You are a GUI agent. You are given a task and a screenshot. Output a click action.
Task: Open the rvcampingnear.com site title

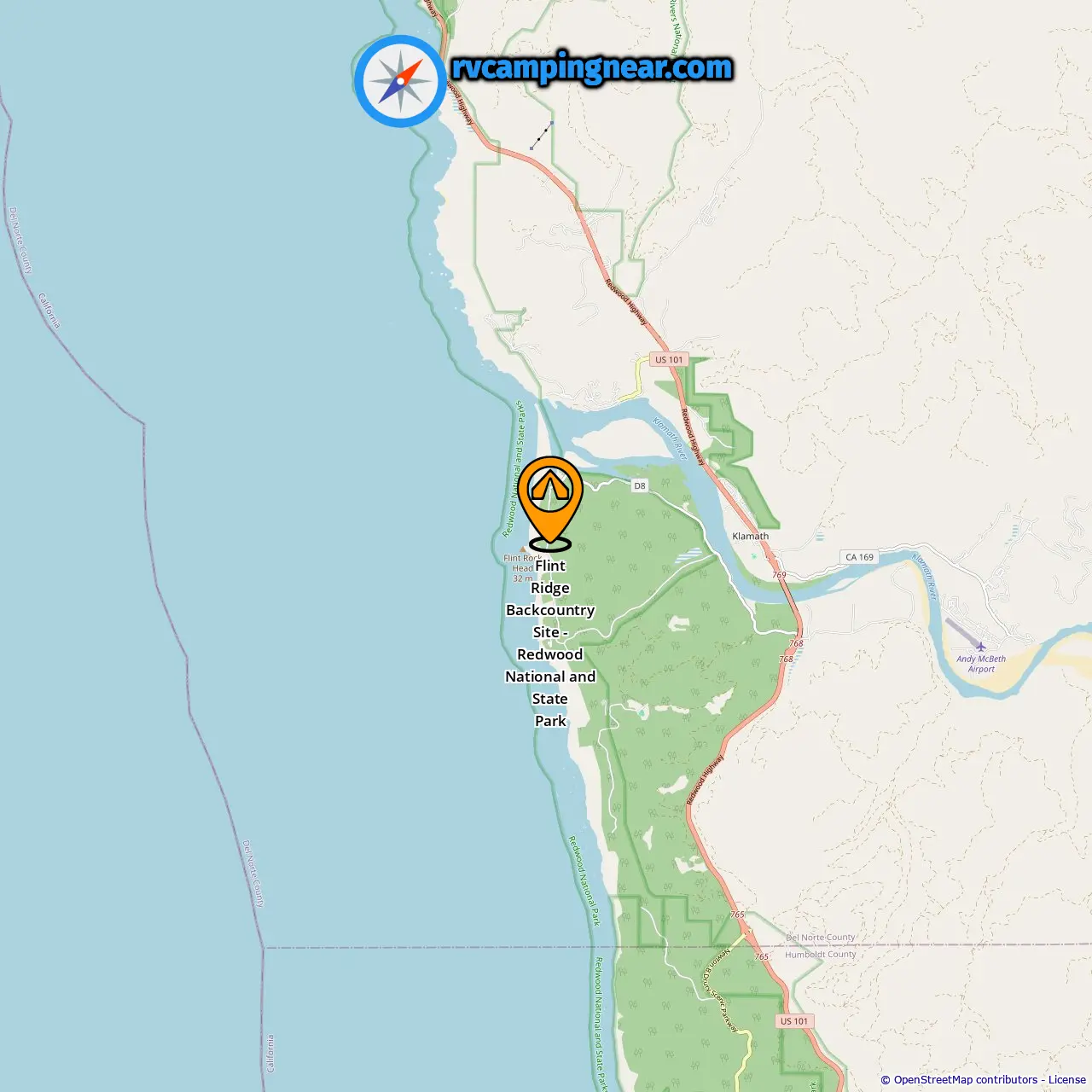click(592, 67)
